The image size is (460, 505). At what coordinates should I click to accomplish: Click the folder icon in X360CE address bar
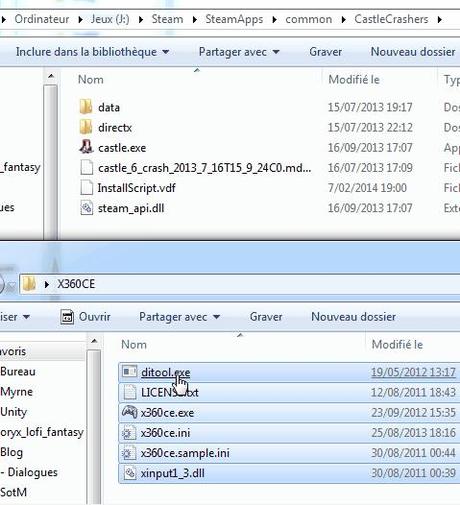click(x=29, y=284)
